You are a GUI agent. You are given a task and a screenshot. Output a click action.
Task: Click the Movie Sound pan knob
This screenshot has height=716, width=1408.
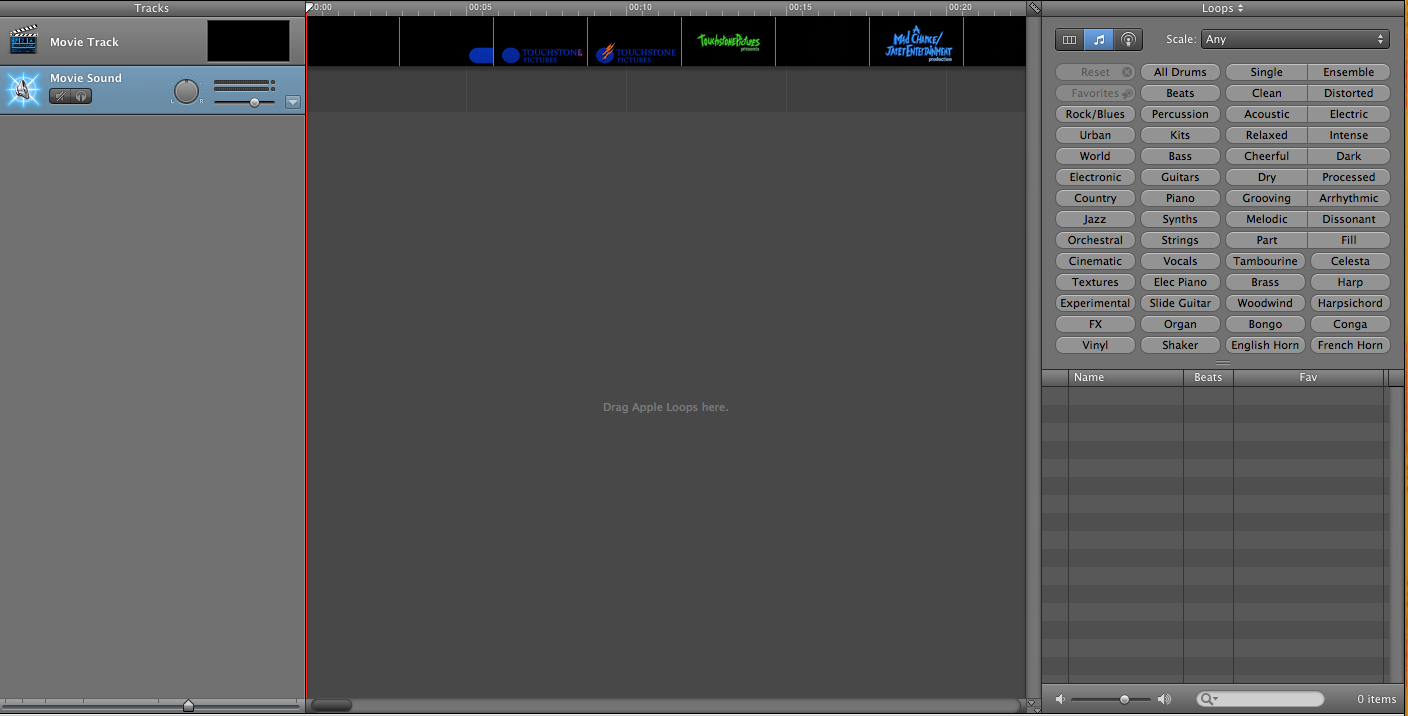pos(187,91)
